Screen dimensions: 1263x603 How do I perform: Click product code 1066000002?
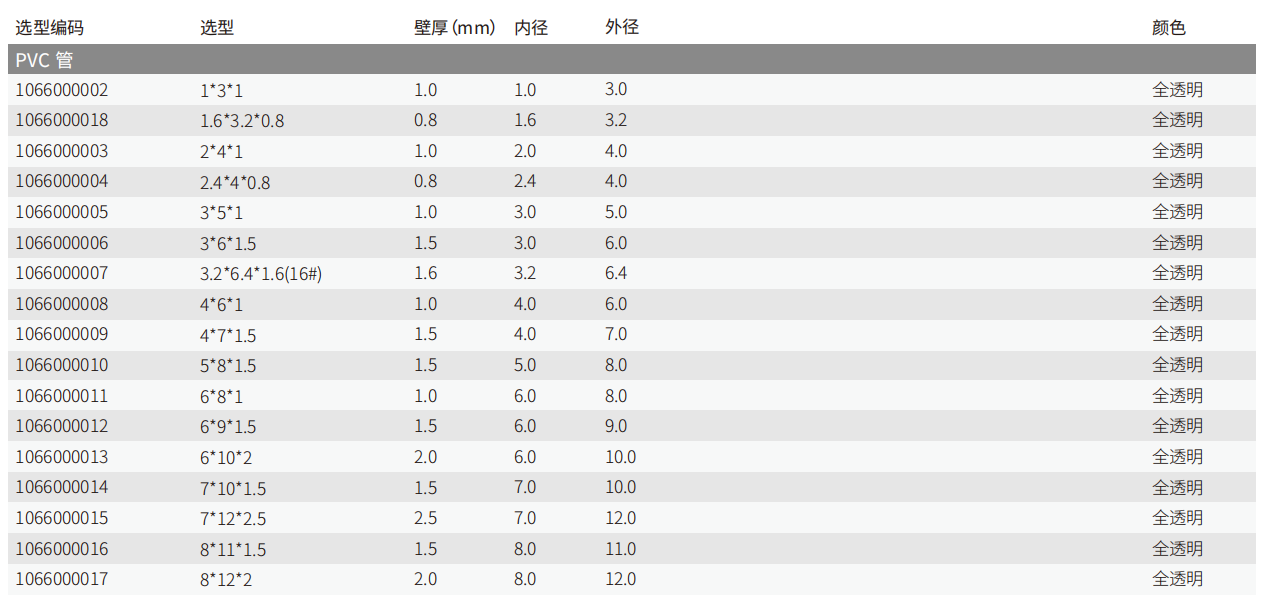click(61, 90)
